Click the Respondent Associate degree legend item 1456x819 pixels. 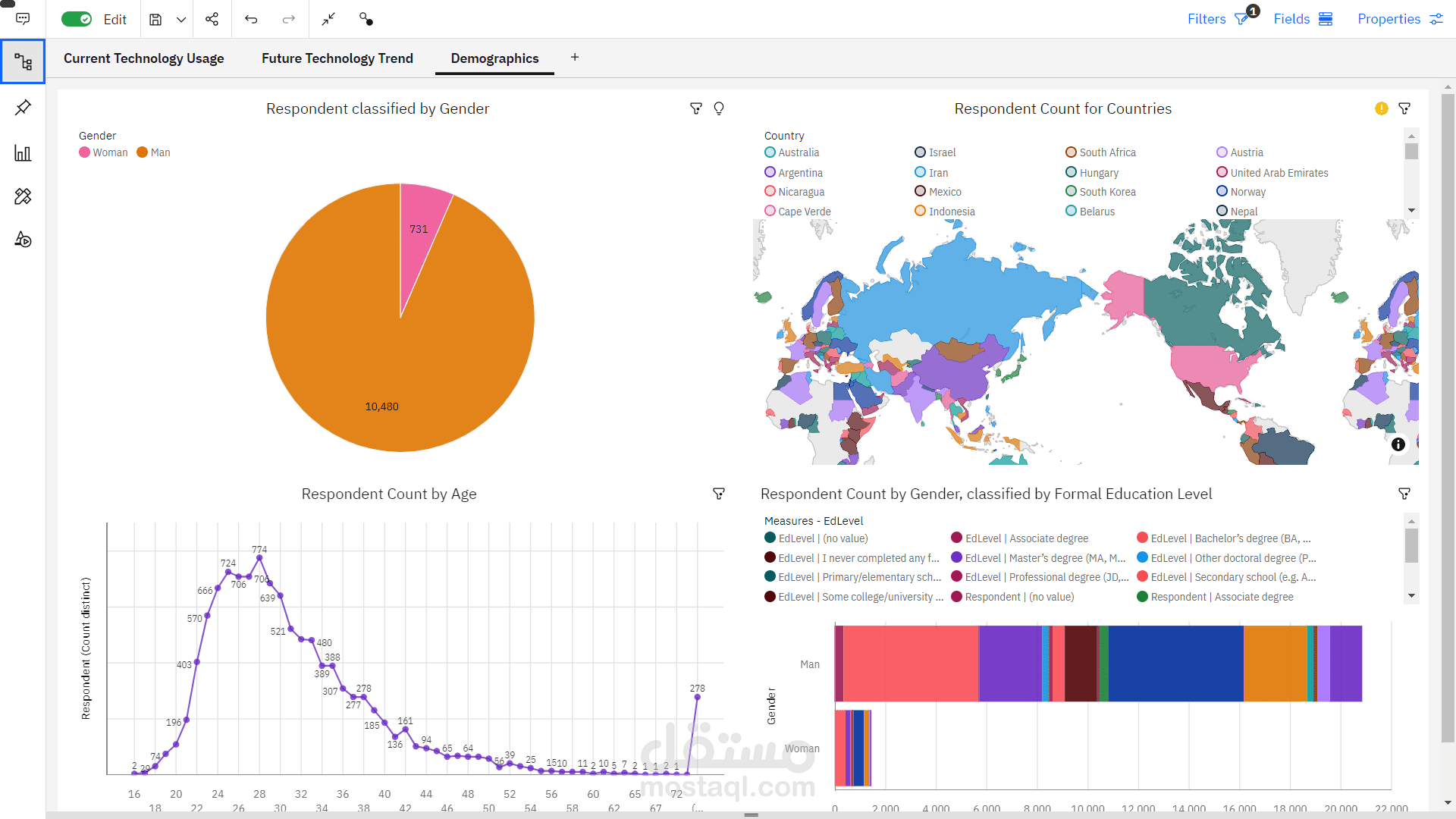tap(1216, 597)
